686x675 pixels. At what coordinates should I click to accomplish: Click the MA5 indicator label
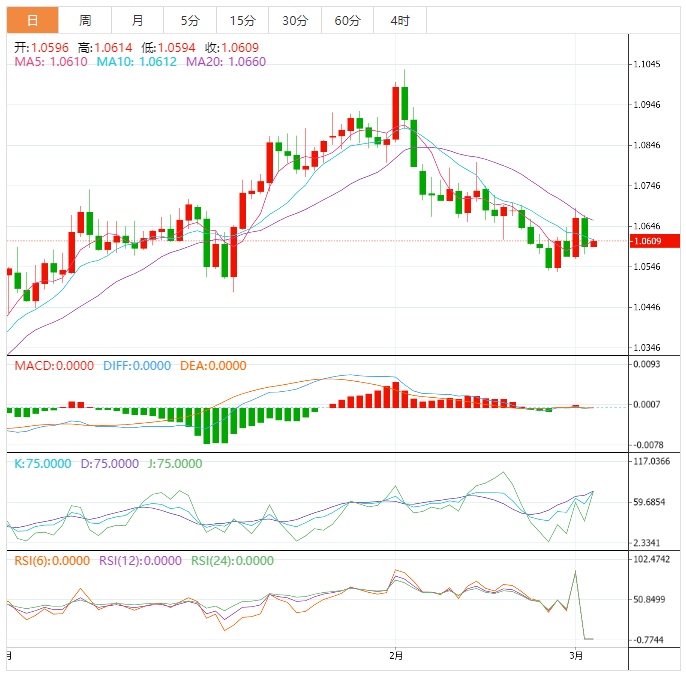(50, 62)
